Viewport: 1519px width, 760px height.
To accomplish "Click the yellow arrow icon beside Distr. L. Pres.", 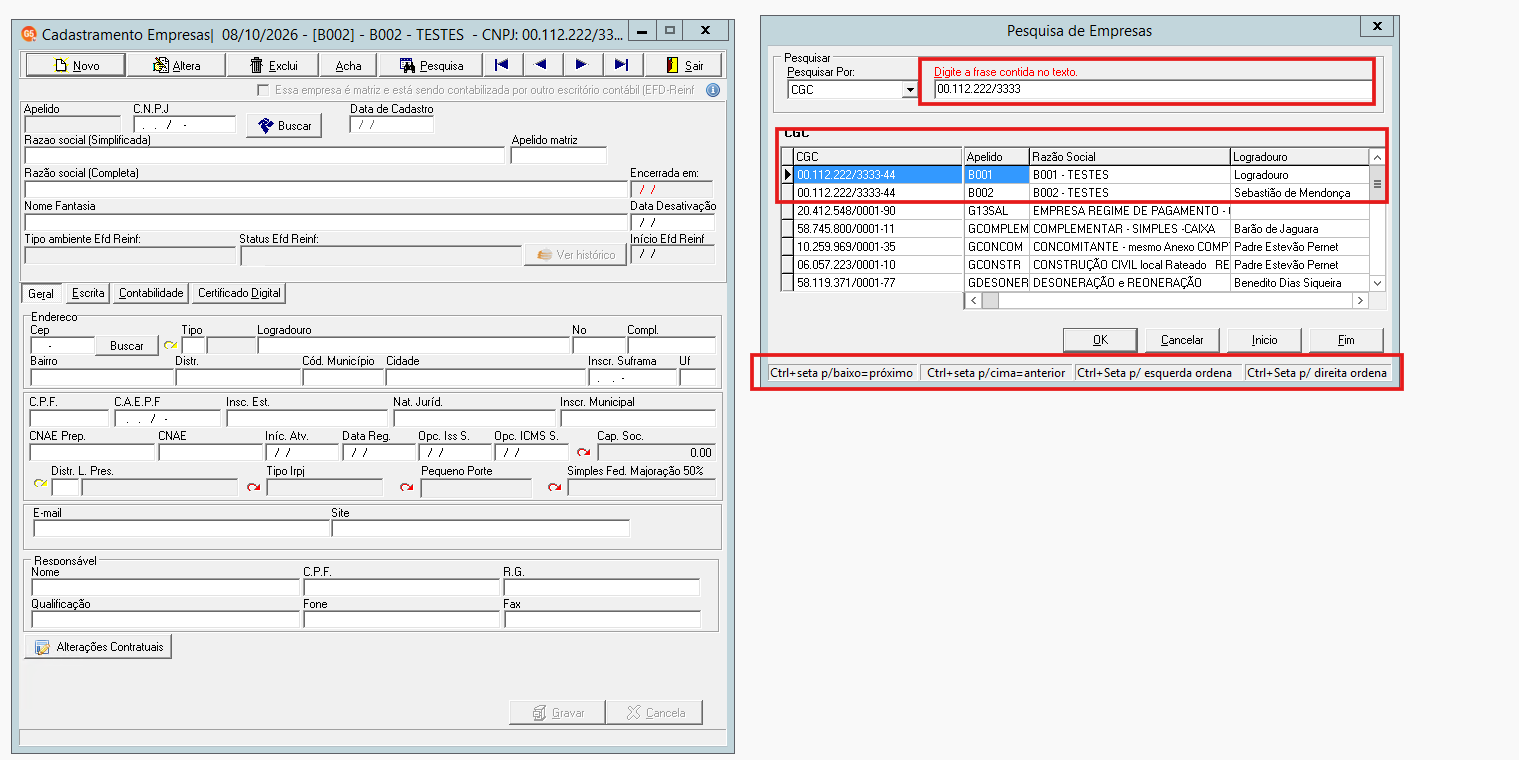I will [x=41, y=484].
